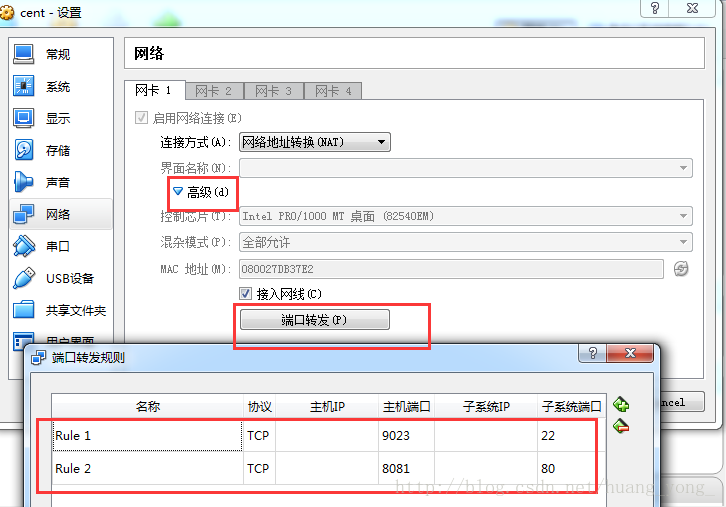The height and width of the screenshot is (507, 726).
Task: Open the 系统 system settings icon
Action: (23, 86)
